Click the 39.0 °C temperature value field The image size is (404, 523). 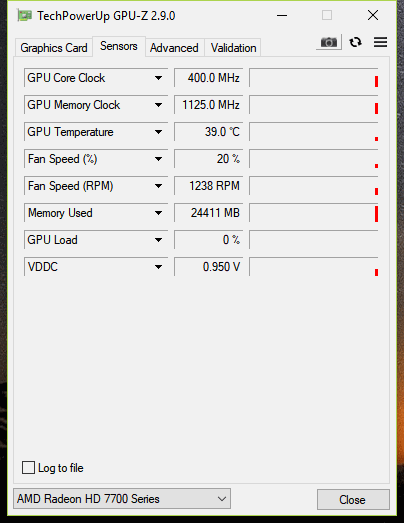click(x=209, y=132)
